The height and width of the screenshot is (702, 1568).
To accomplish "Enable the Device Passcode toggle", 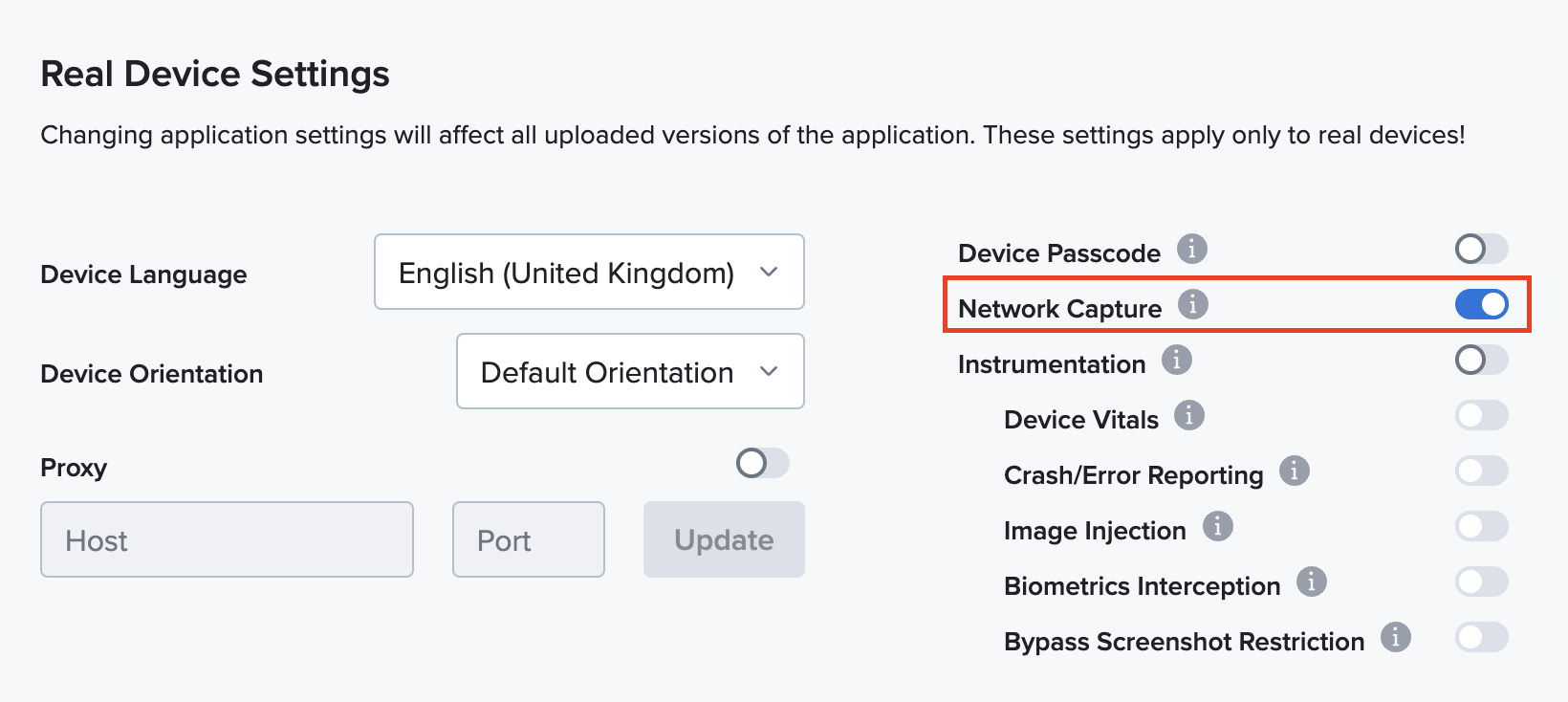I will [1480, 248].
